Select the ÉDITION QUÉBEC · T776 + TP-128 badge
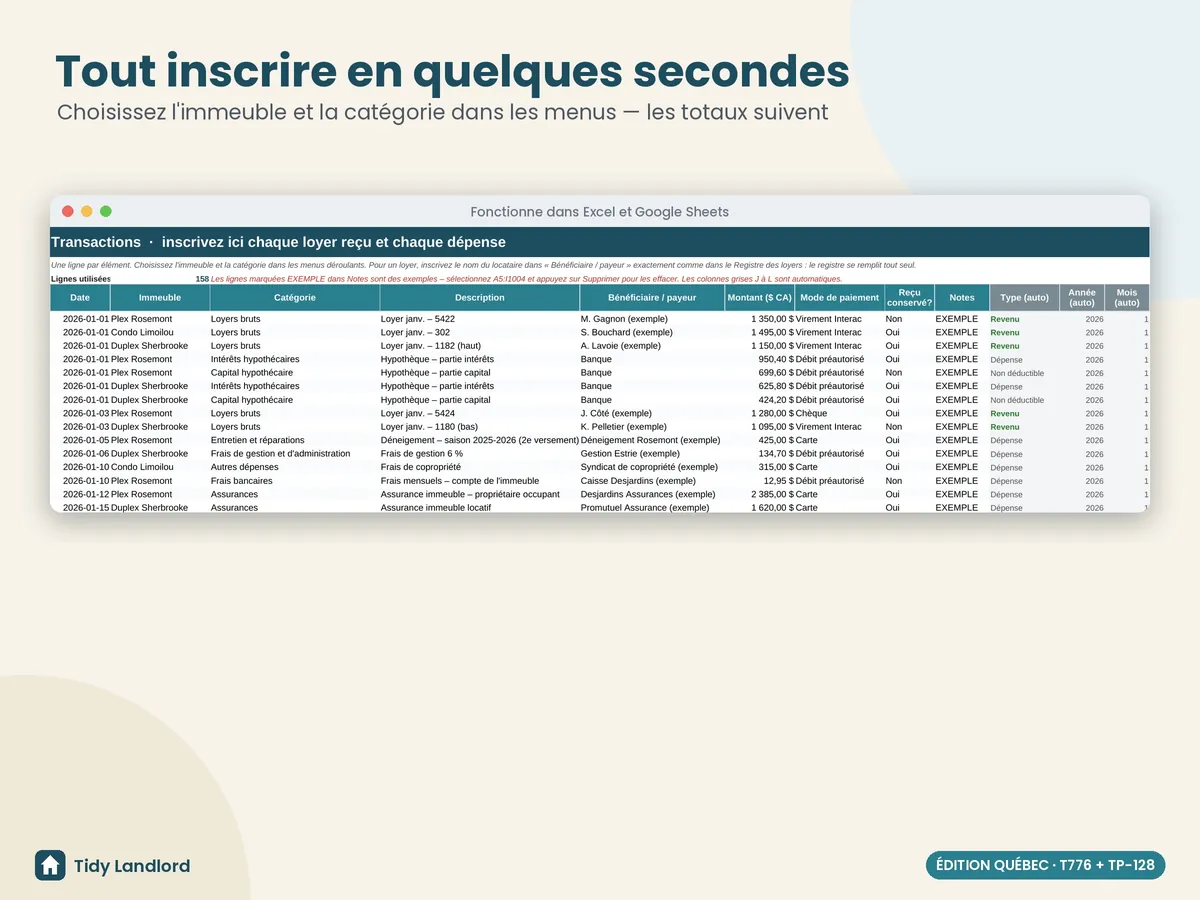Viewport: 1200px width, 900px height. [x=1046, y=866]
